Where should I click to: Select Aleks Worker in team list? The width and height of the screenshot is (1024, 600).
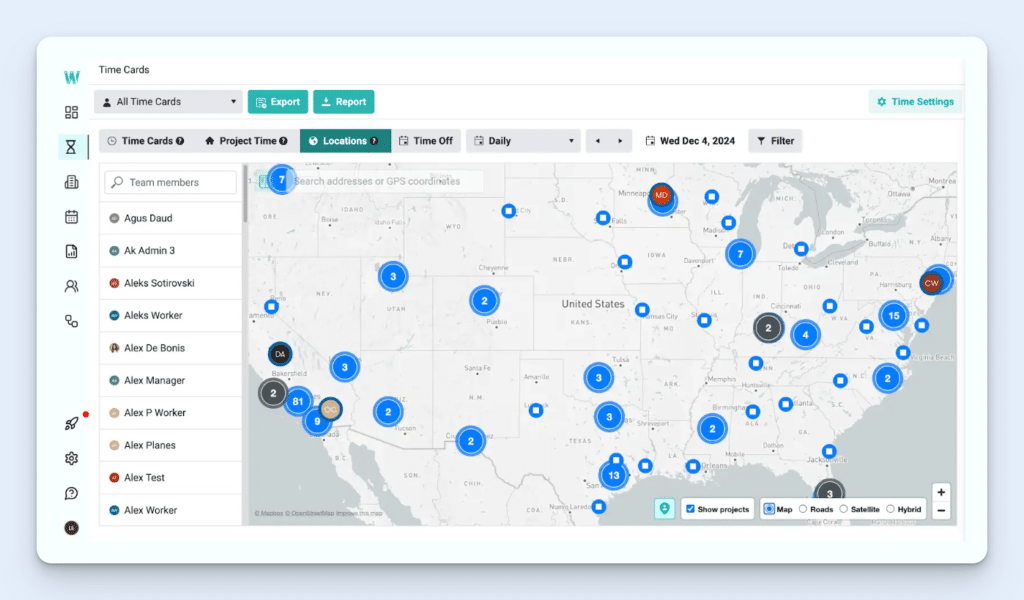click(x=170, y=315)
